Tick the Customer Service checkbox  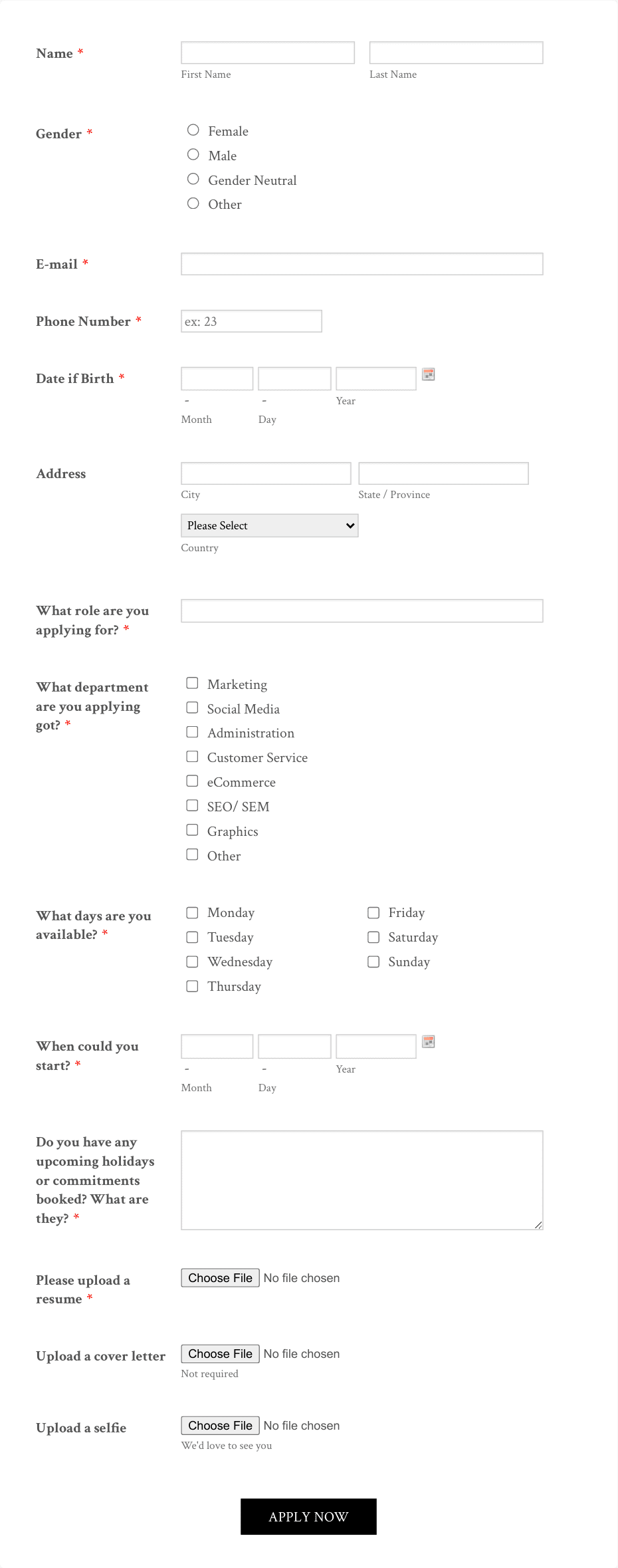point(193,757)
